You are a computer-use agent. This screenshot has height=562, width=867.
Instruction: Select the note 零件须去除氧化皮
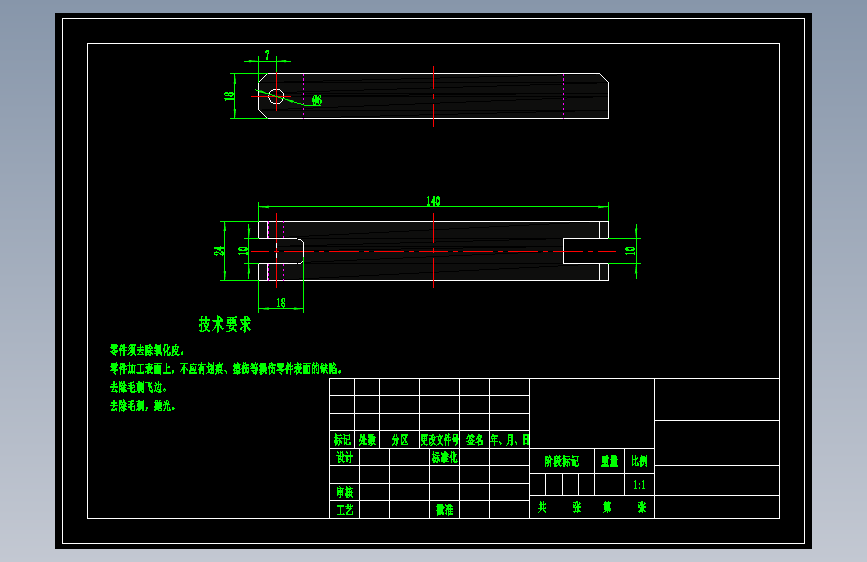tap(147, 350)
